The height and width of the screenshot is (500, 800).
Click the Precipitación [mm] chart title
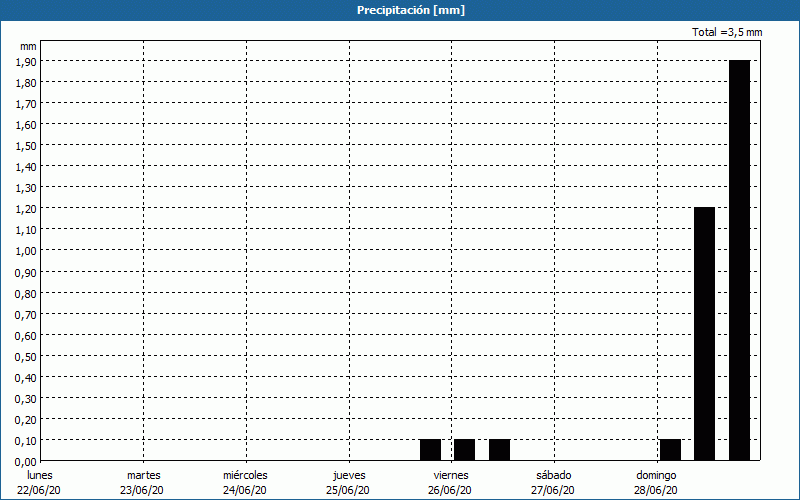(411, 10)
